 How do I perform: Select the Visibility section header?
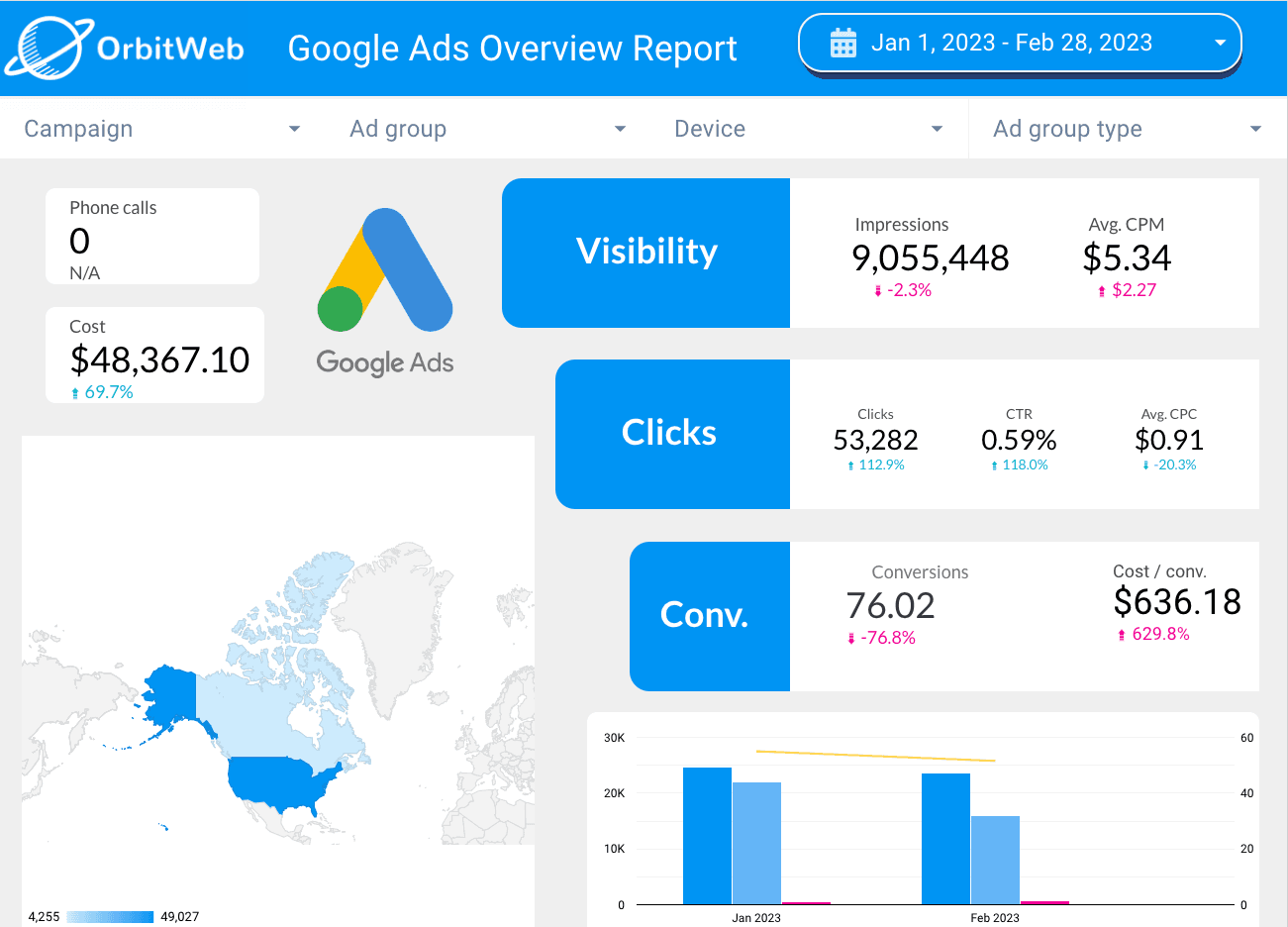pyautogui.click(x=646, y=253)
